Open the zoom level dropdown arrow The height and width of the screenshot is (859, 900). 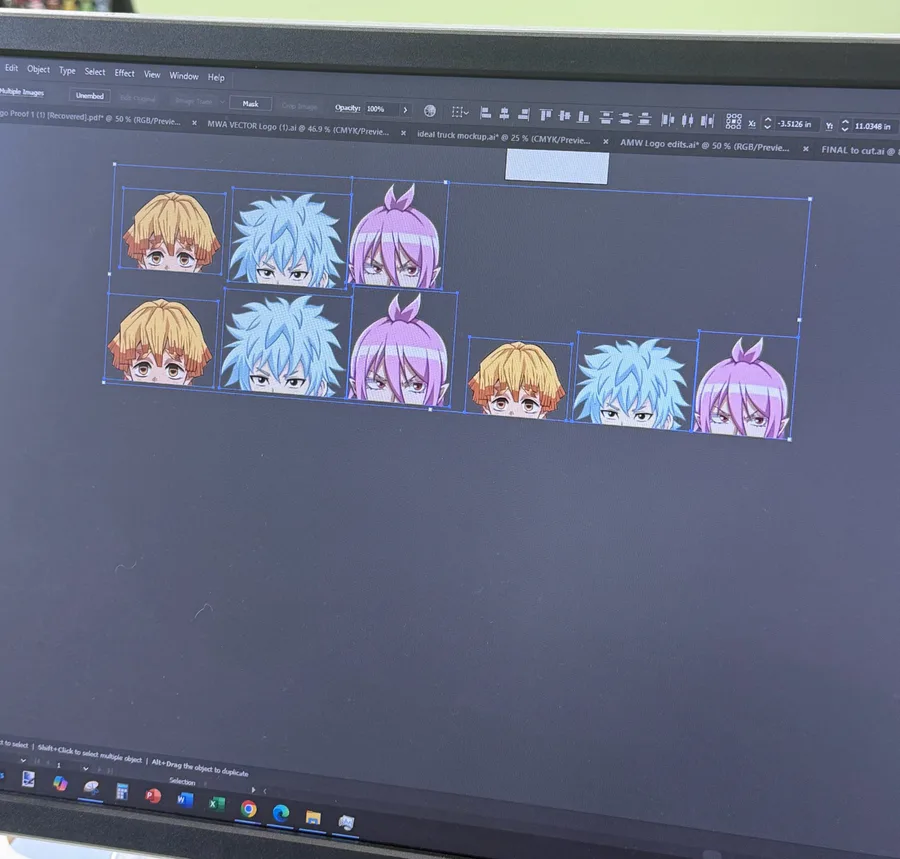point(23,760)
